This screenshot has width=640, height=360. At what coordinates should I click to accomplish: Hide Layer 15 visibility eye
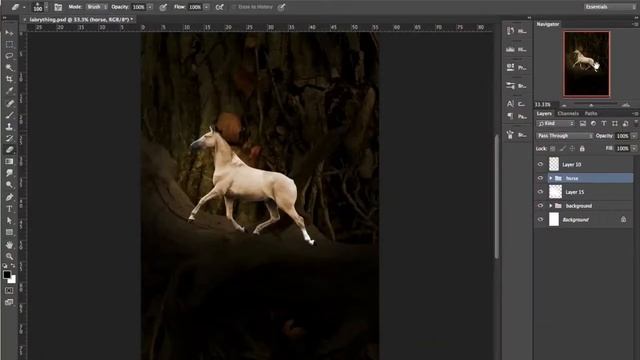pos(540,192)
